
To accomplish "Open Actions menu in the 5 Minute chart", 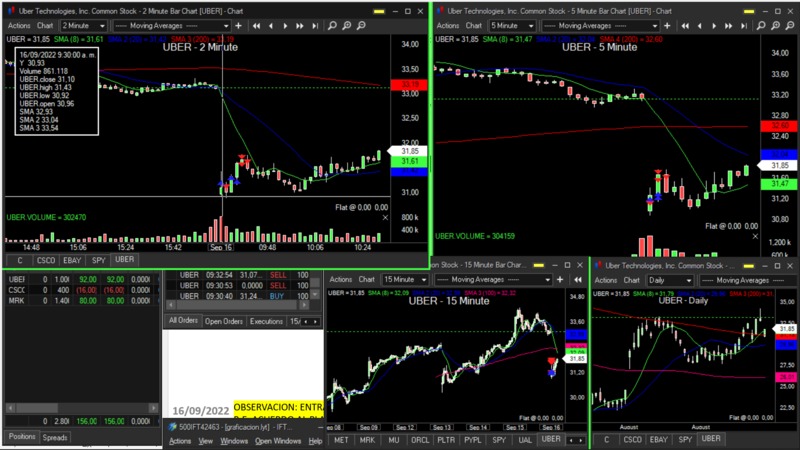I will [x=449, y=25].
